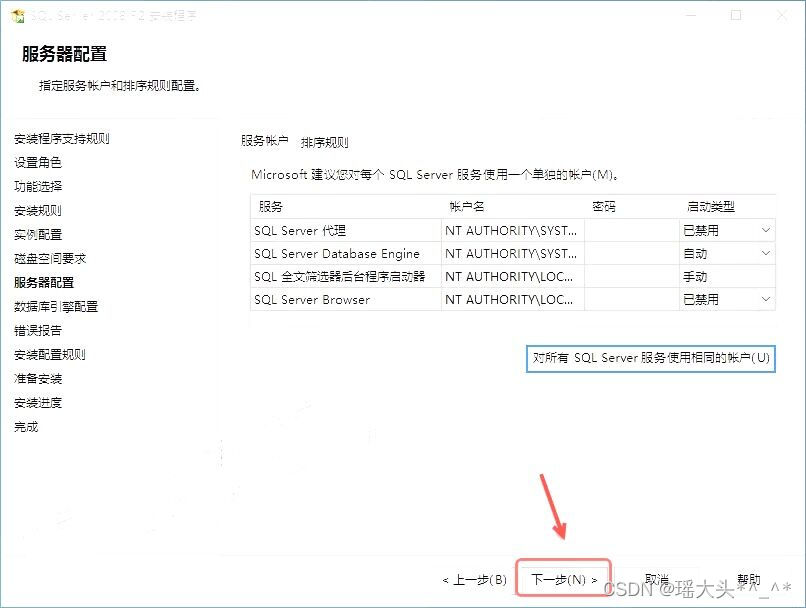
Task: Select the SQL Server Browser service row
Action: (x=512, y=299)
